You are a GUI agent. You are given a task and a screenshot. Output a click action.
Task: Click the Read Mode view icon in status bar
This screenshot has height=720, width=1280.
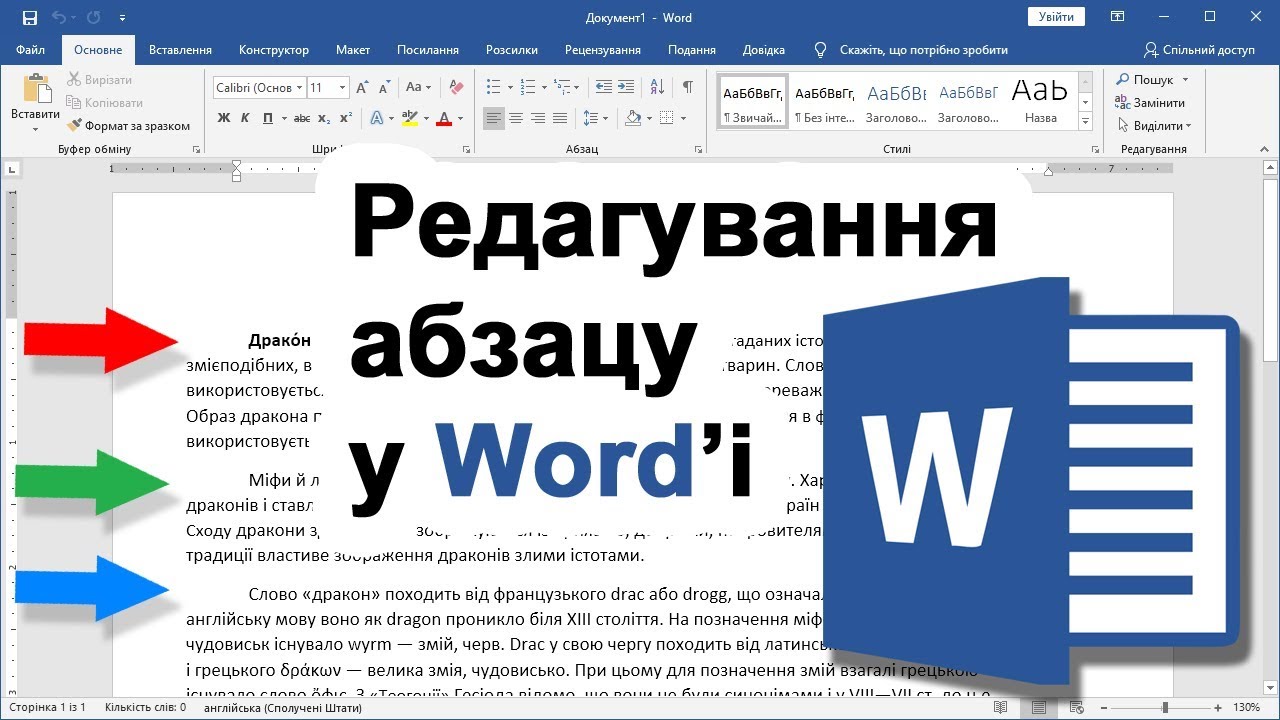pyautogui.click(x=1002, y=707)
